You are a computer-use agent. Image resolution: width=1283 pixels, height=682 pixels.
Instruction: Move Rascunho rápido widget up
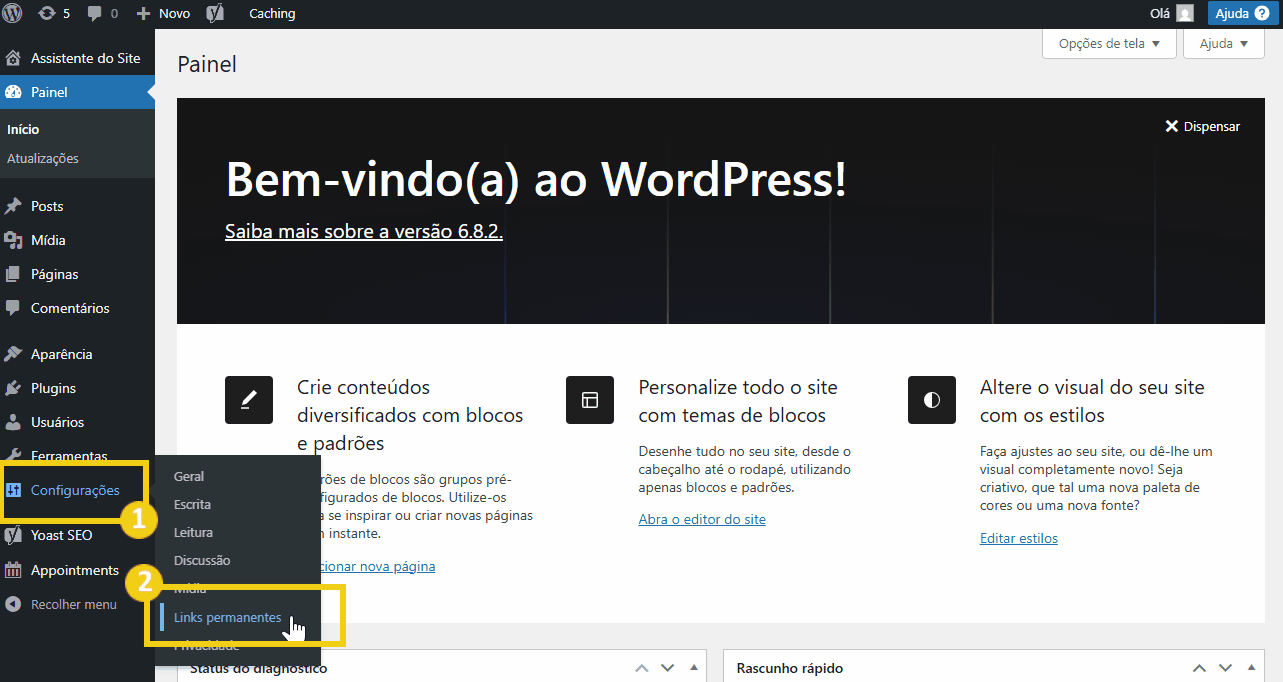(1200, 668)
